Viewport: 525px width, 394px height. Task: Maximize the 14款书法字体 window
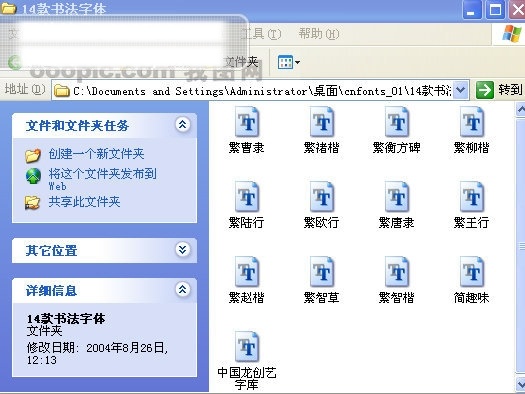(496, 9)
